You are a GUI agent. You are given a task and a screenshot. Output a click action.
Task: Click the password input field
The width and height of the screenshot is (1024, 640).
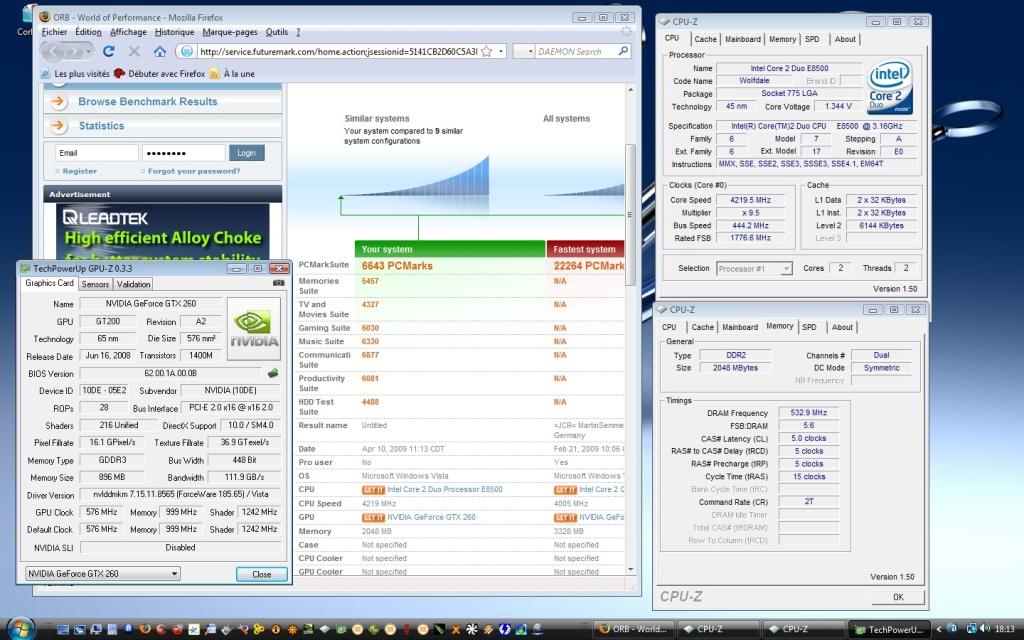pyautogui.click(x=184, y=153)
